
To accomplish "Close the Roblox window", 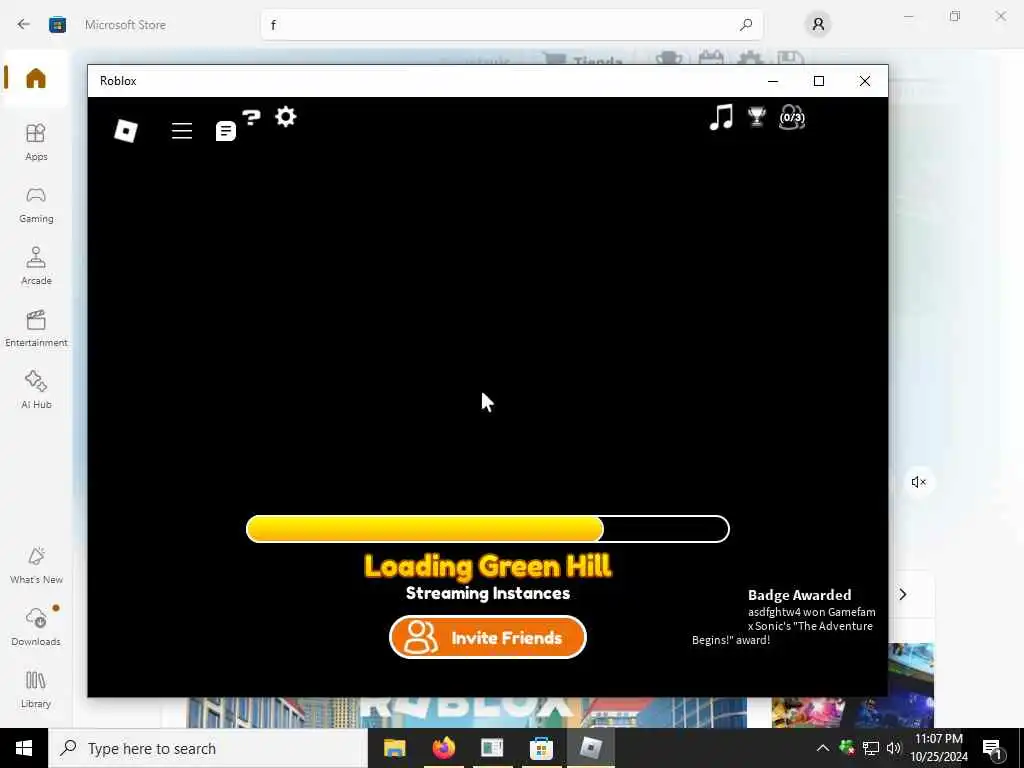I will [865, 81].
